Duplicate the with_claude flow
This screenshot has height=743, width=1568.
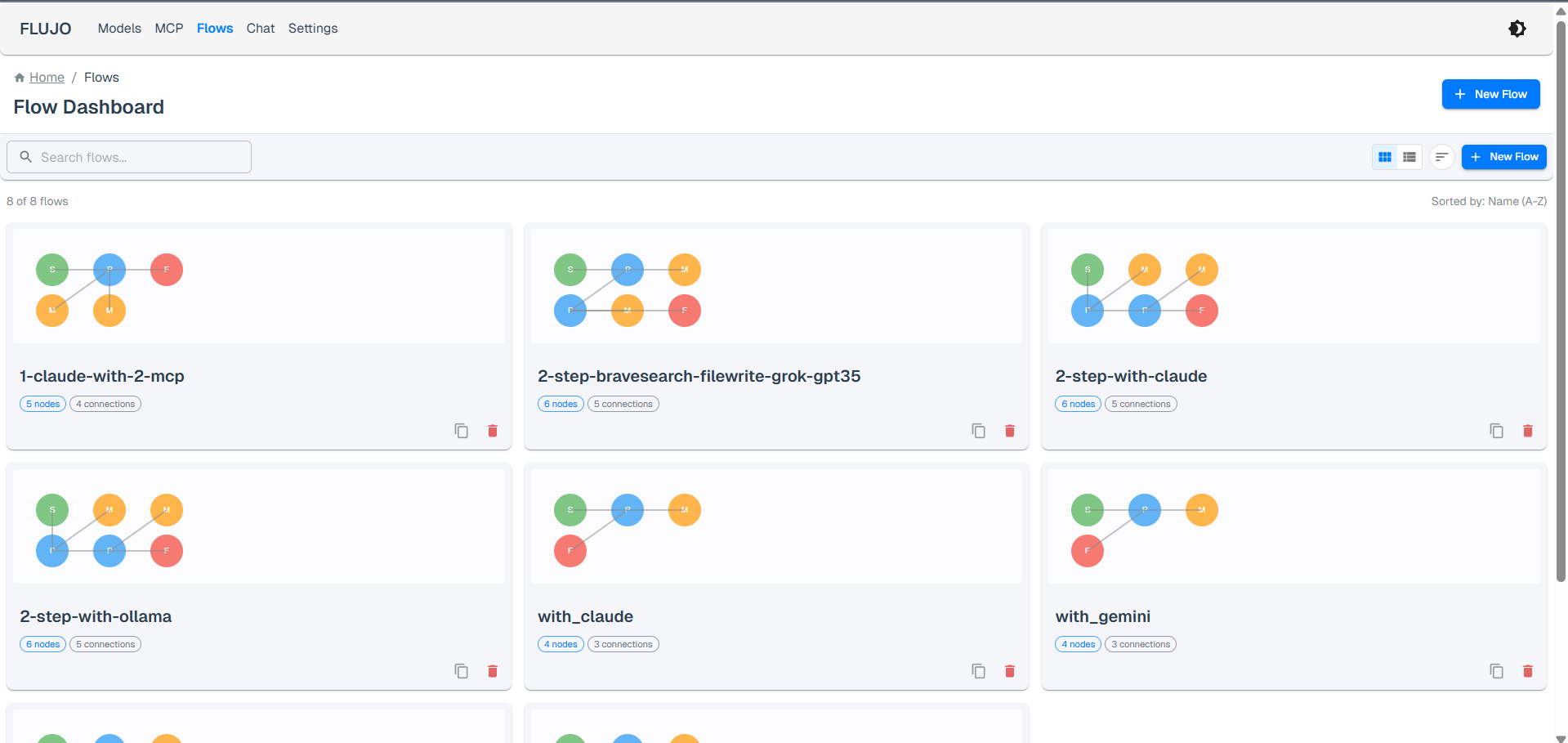tap(978, 671)
